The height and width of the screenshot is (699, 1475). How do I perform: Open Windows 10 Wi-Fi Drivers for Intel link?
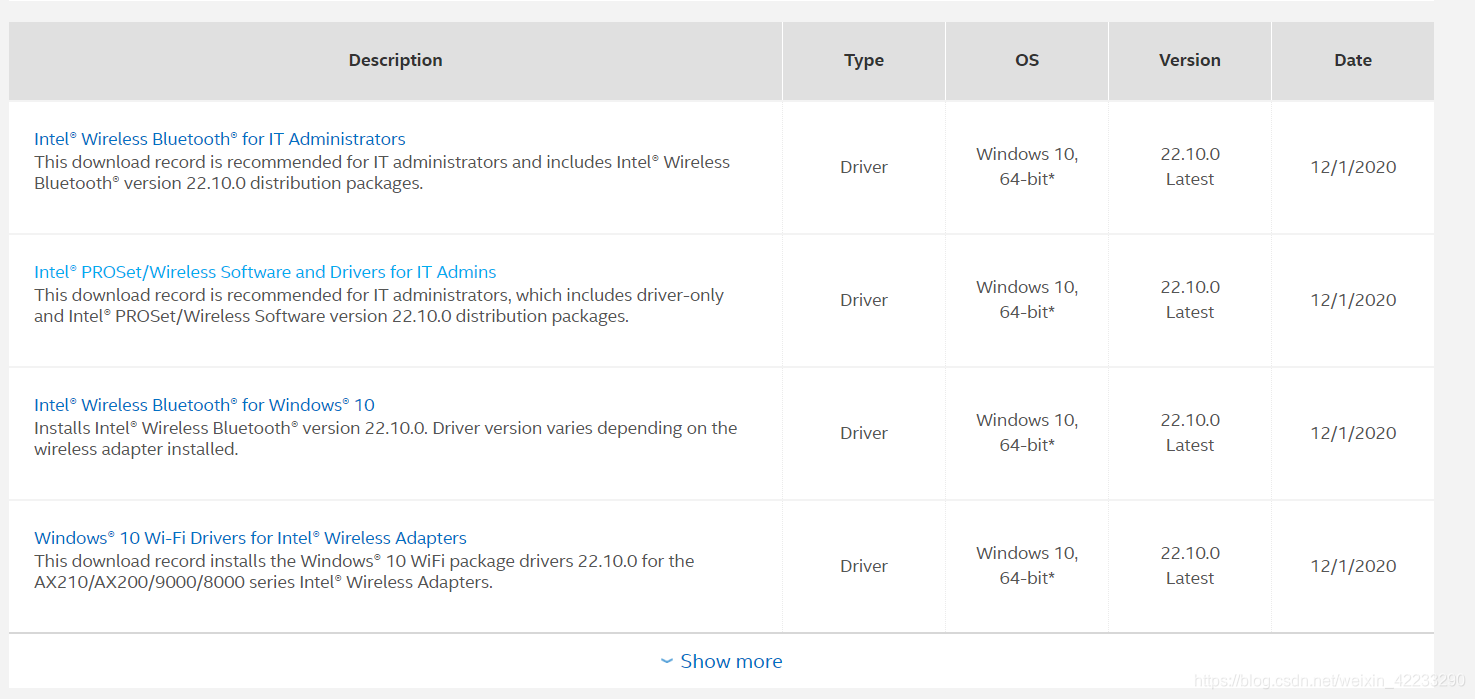(250, 538)
